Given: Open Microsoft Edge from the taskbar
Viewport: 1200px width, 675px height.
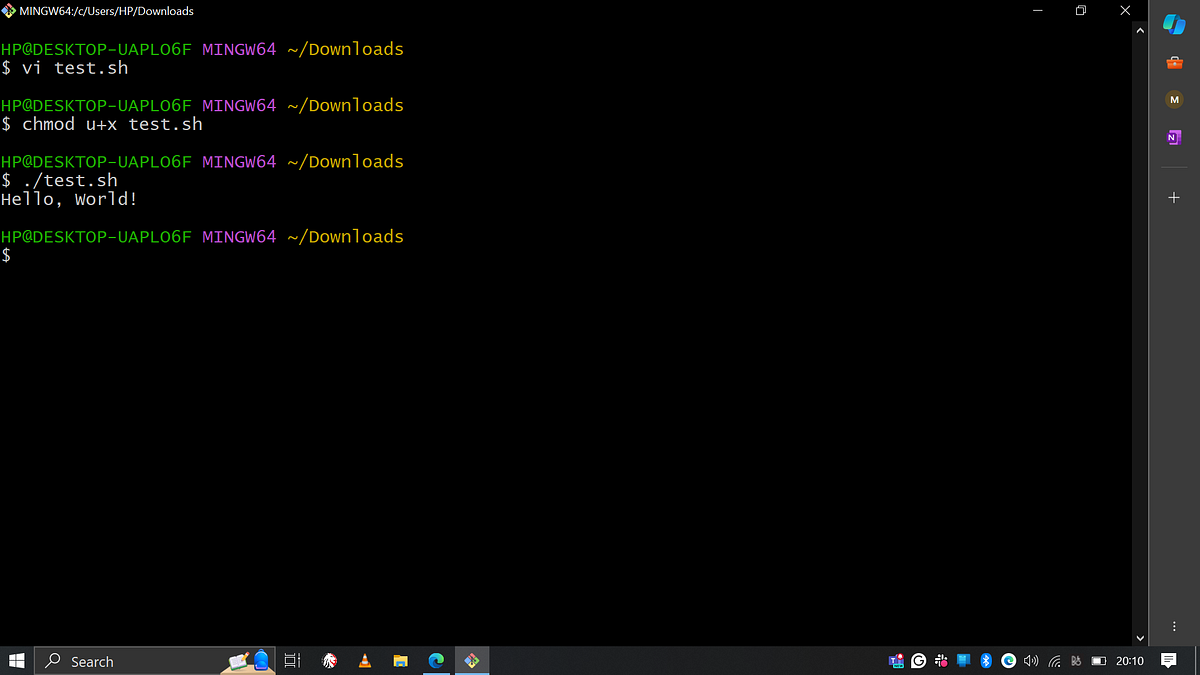Looking at the screenshot, I should point(436,660).
